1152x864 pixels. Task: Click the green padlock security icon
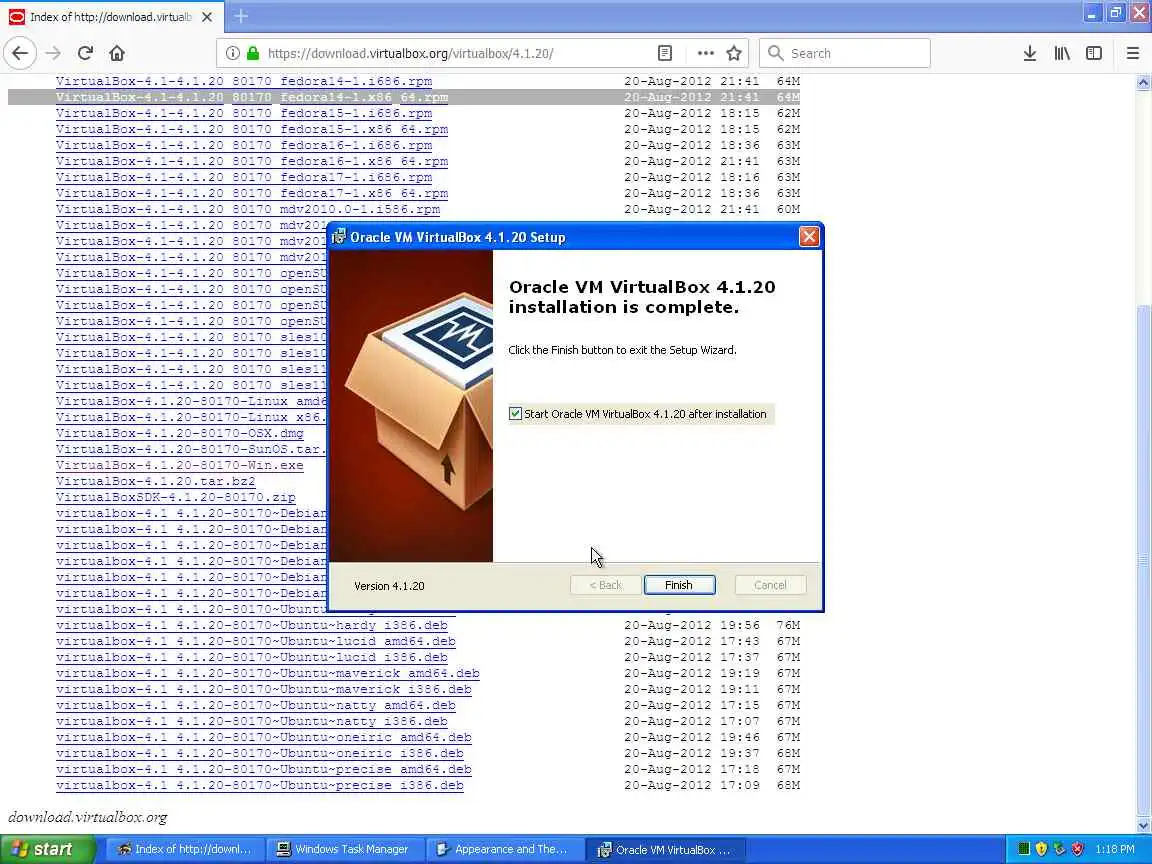[x=253, y=53]
